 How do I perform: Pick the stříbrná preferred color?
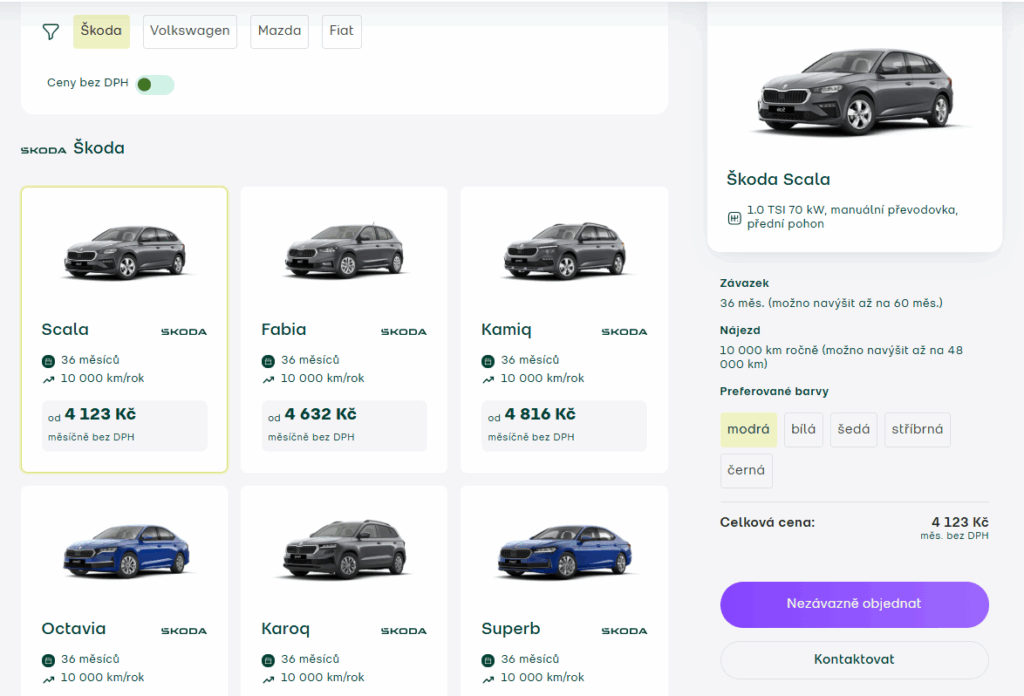tap(917, 430)
